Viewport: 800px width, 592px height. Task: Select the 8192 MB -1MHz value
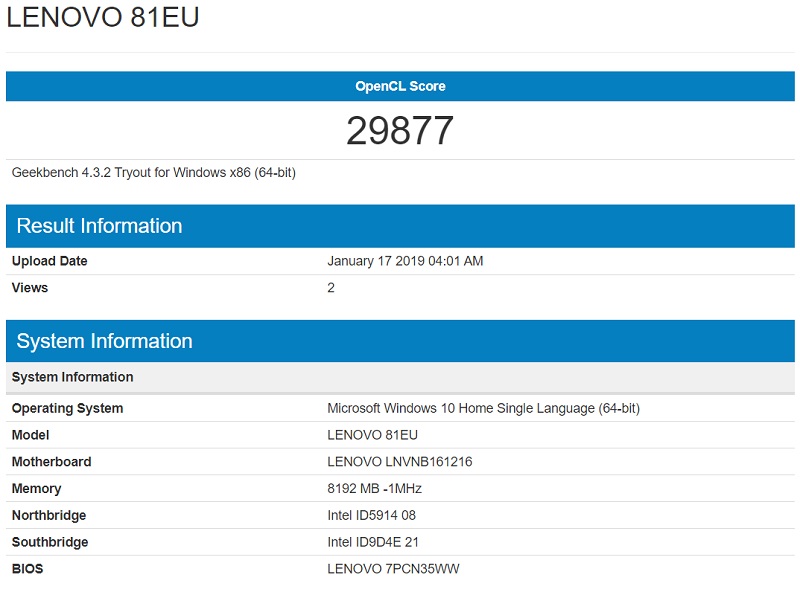374,488
